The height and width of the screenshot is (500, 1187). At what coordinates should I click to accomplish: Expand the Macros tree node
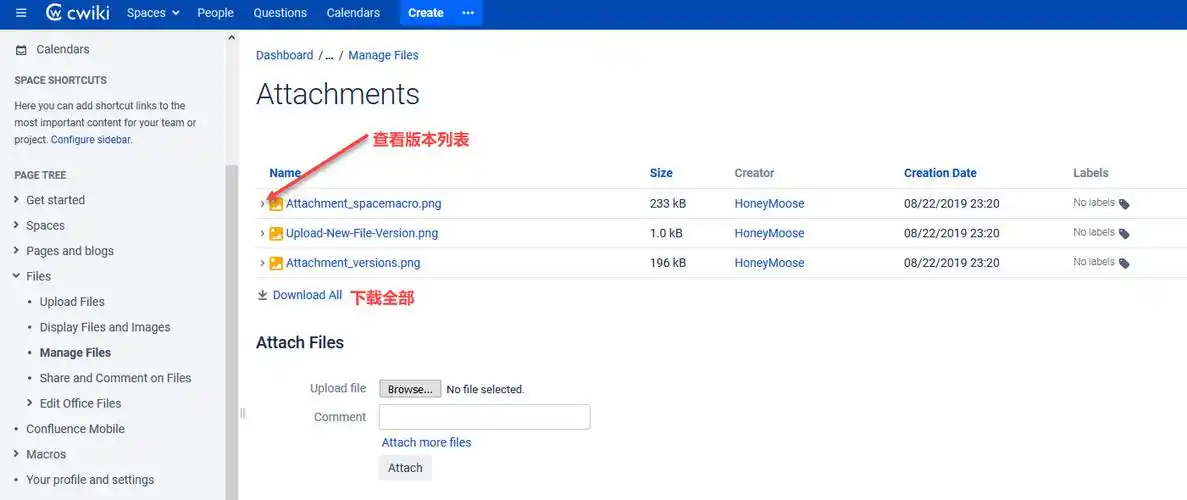17,455
